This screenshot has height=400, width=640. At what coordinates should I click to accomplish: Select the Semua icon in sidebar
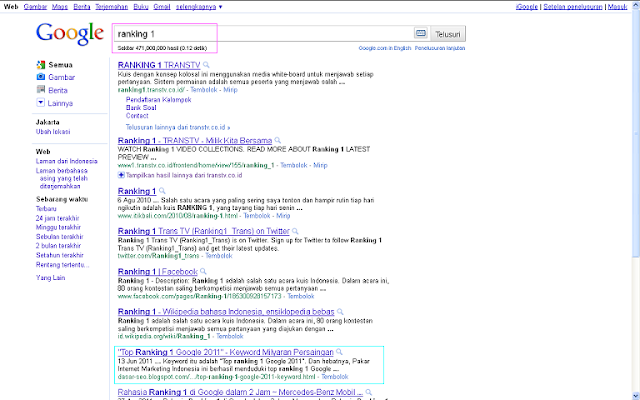(x=40, y=64)
